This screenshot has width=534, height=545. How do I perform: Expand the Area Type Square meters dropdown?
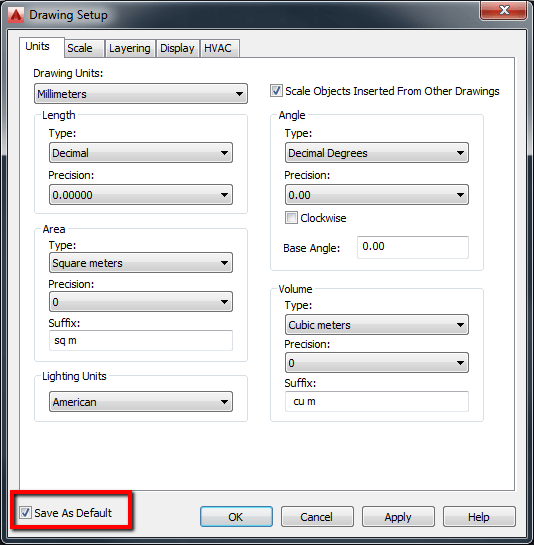[141, 263]
